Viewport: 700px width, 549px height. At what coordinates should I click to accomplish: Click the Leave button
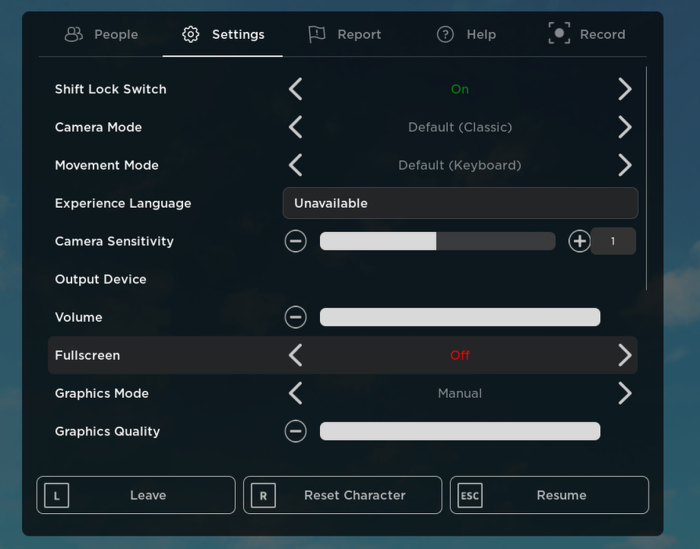click(x=136, y=495)
